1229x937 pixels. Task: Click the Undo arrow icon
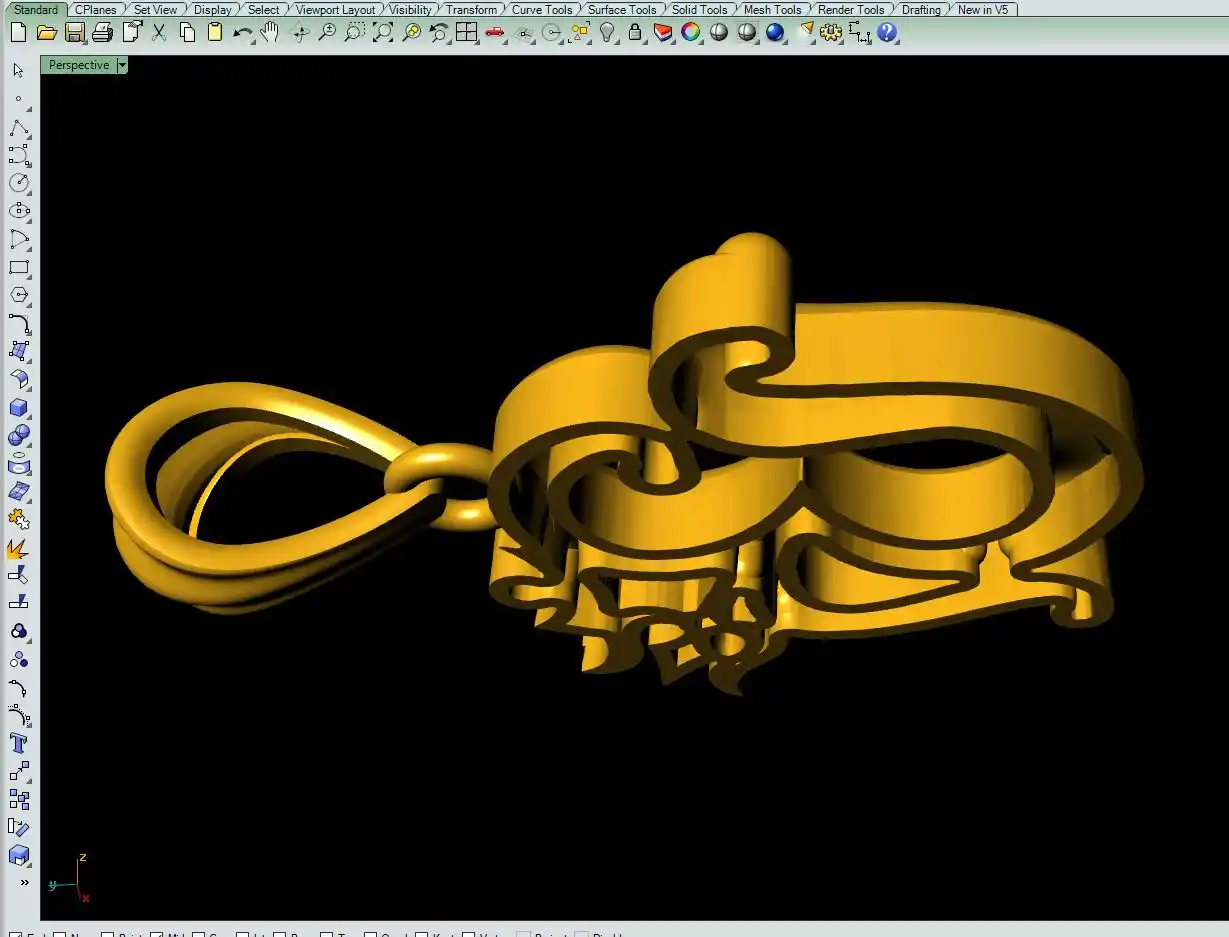(x=242, y=32)
